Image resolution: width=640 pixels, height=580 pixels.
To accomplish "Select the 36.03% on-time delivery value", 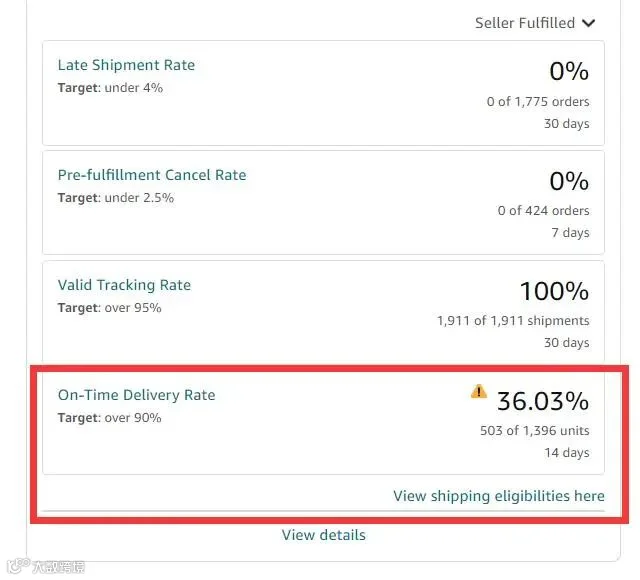I will [x=543, y=401].
